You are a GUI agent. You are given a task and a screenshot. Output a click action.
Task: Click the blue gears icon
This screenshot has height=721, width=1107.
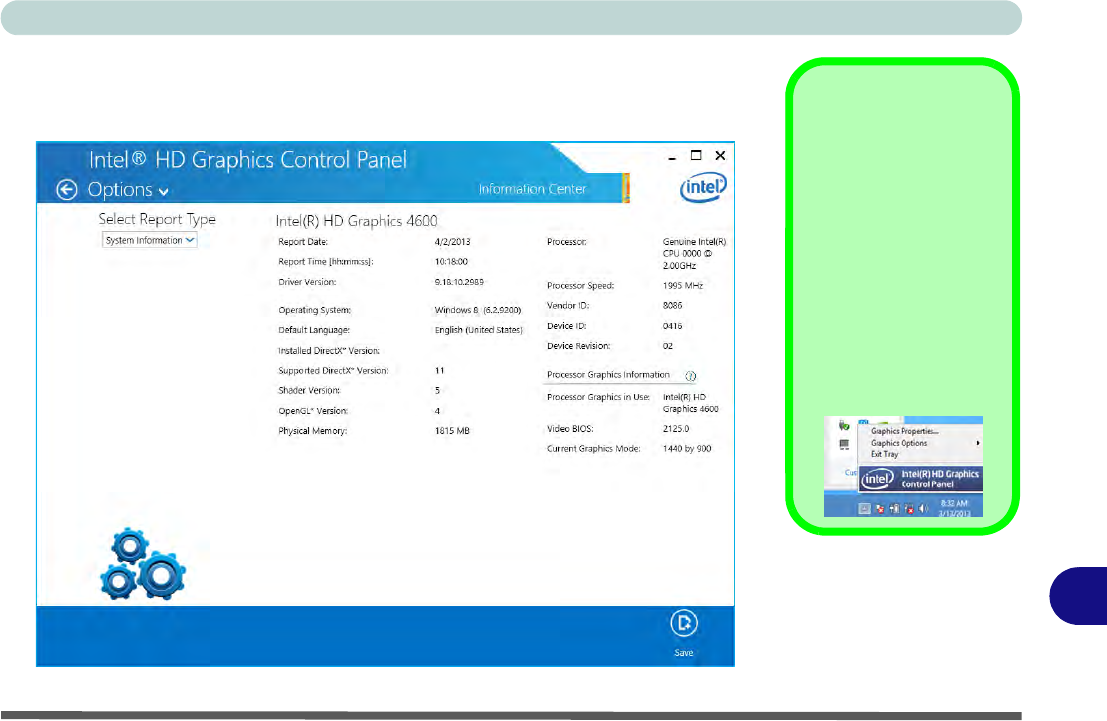click(143, 564)
